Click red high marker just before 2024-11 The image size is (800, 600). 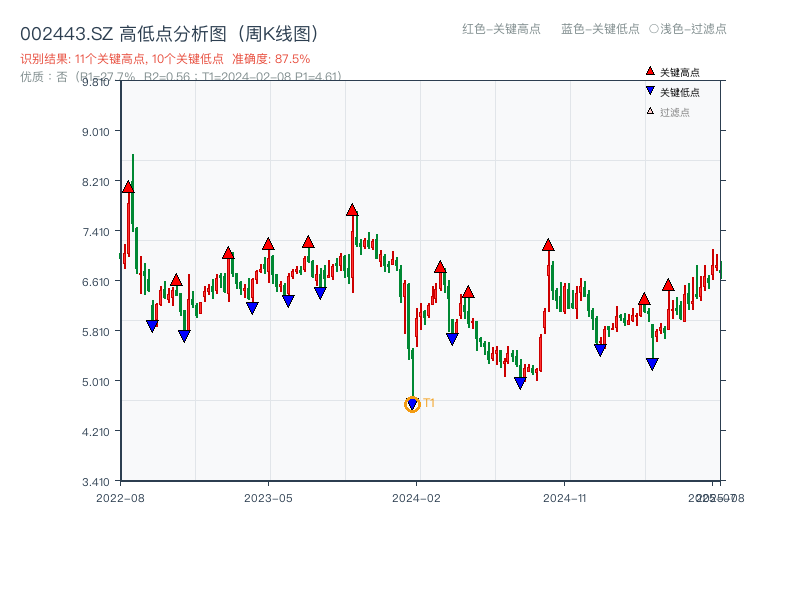(548, 245)
